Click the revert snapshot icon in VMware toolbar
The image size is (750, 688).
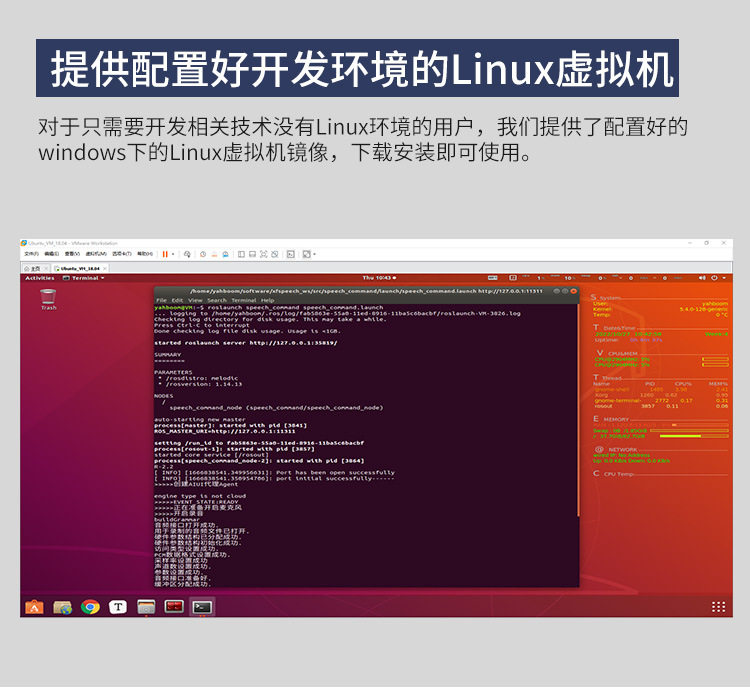[x=214, y=254]
